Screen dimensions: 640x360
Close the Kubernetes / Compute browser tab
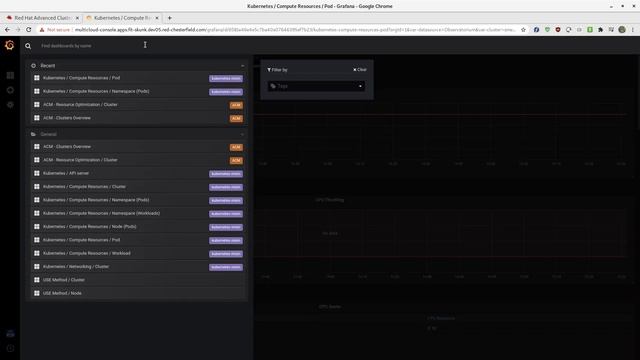(157, 18)
